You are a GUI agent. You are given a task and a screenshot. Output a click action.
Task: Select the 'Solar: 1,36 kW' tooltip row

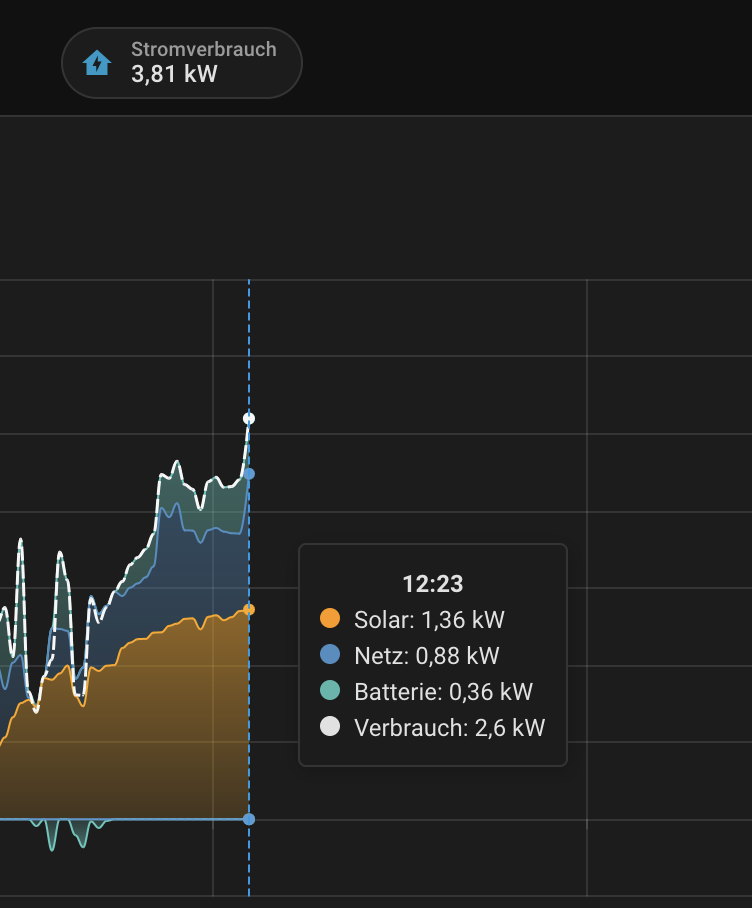[x=429, y=620]
